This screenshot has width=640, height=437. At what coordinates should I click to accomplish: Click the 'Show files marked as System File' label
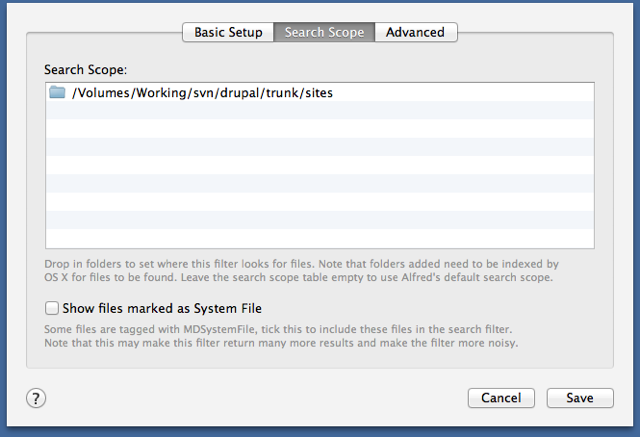pyautogui.click(x=162, y=308)
